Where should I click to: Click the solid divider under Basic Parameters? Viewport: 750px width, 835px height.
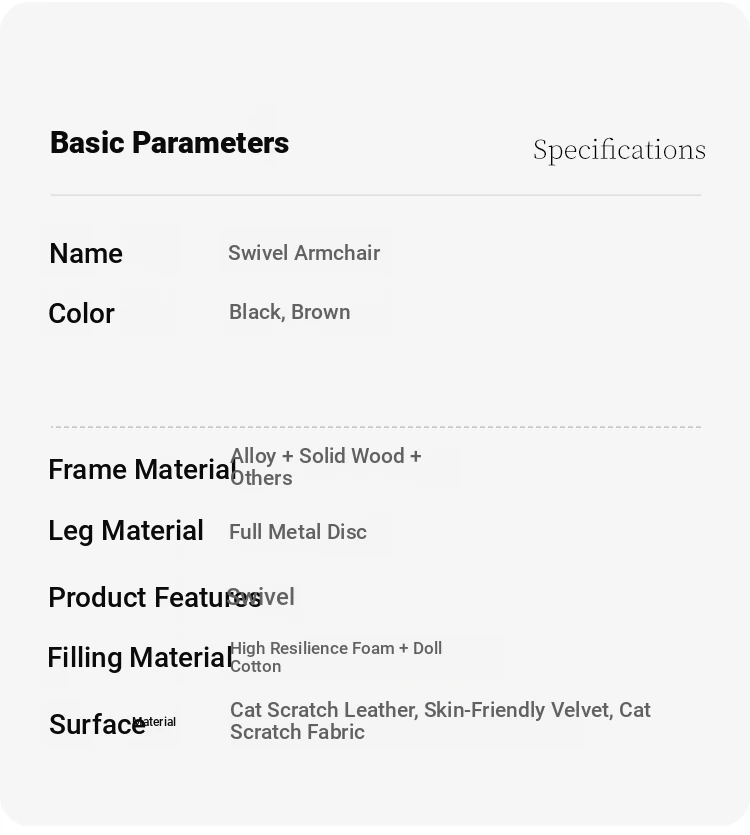click(x=376, y=195)
